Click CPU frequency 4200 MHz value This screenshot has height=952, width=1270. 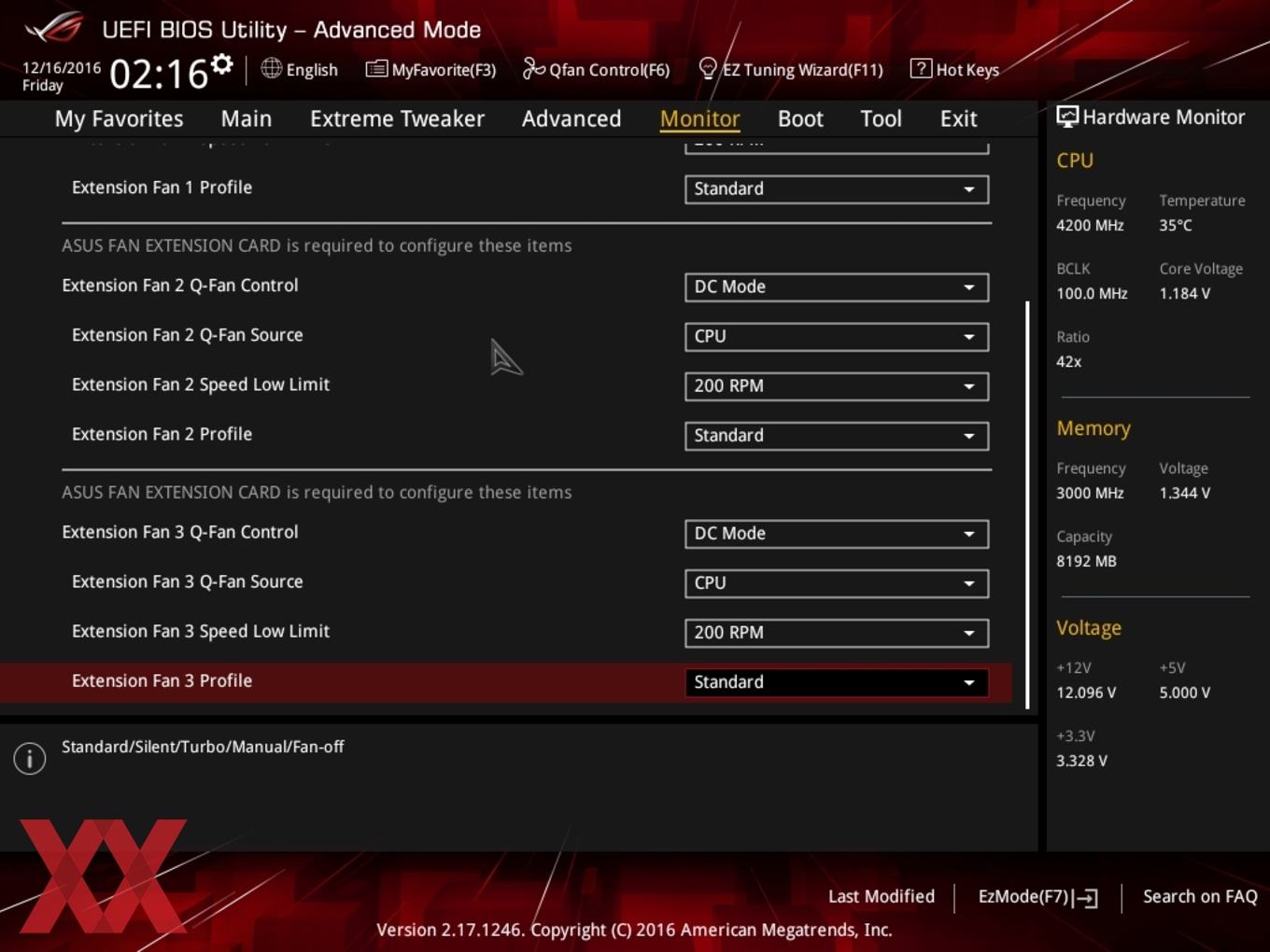[x=1090, y=225]
